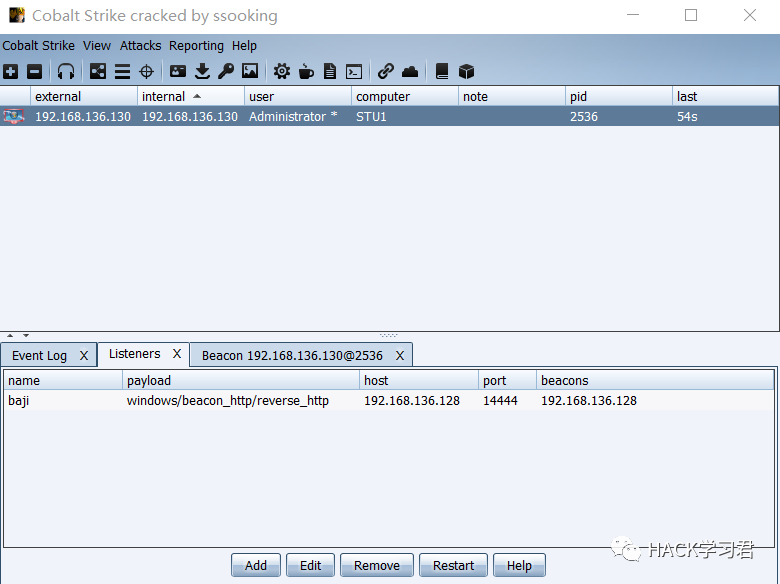Switch to session table view icon
Image resolution: width=780 pixels, height=584 pixels.
click(x=122, y=72)
